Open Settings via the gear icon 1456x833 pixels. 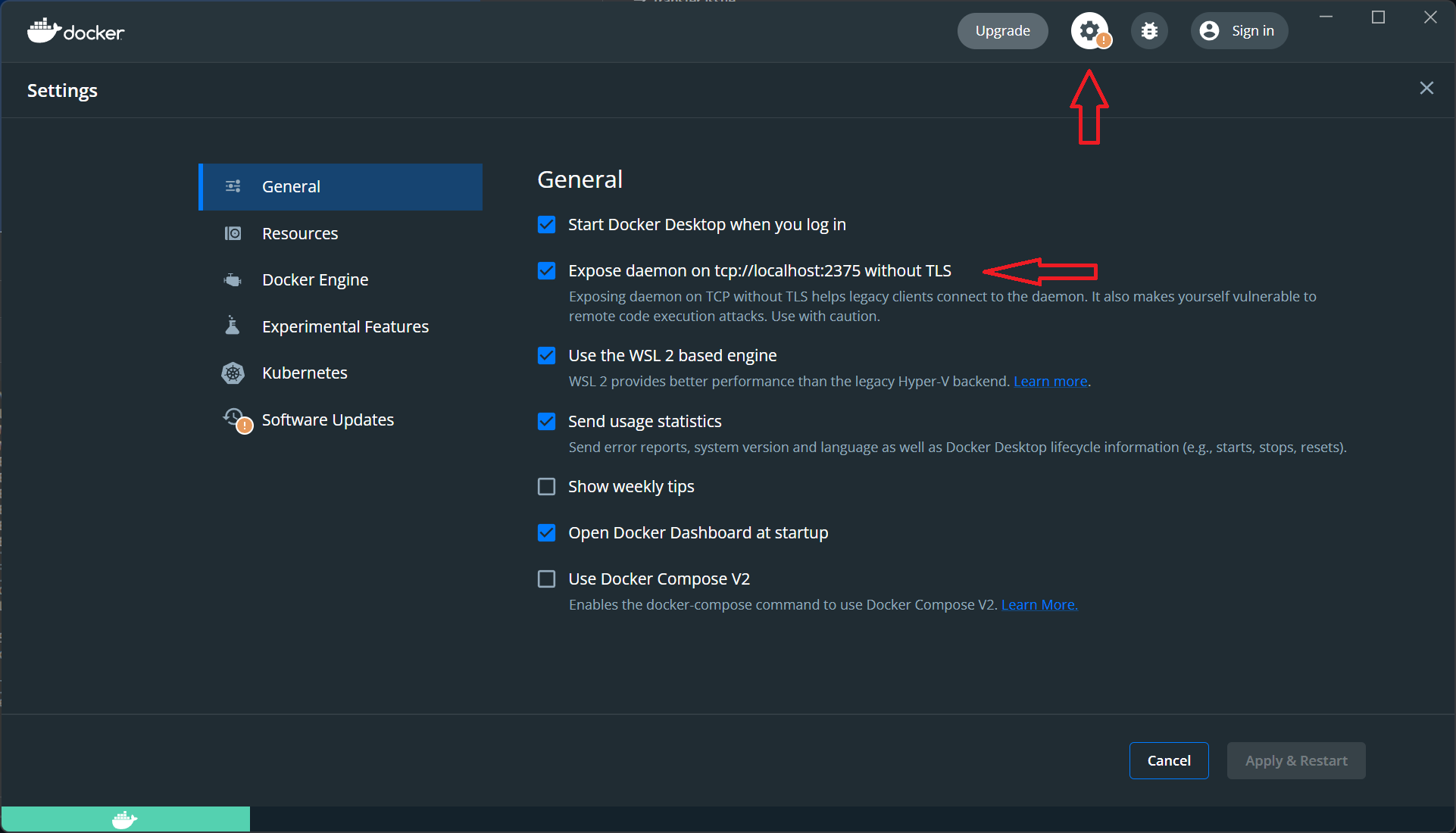1089,30
